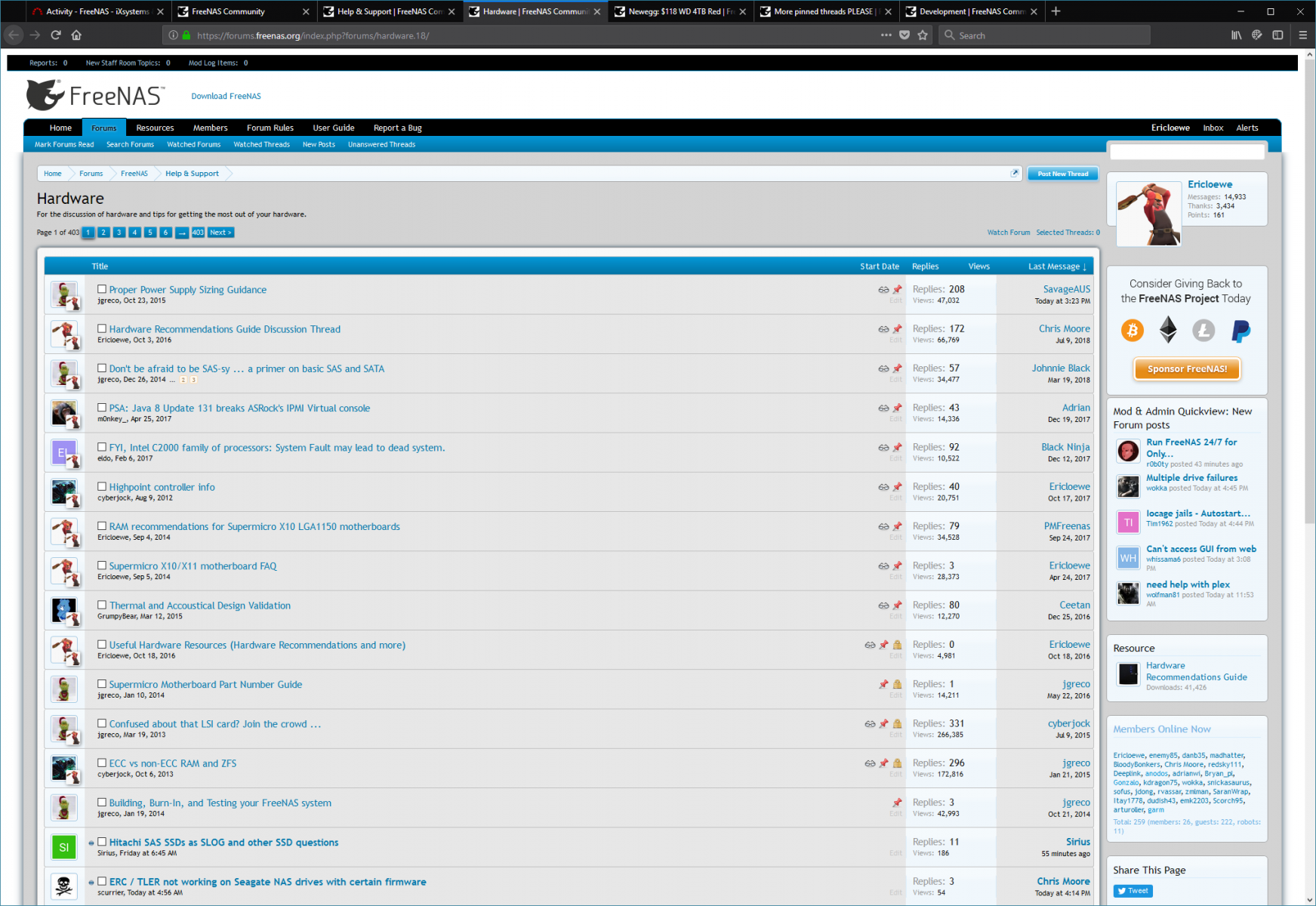
Task: Click the Unanswered Threads link
Action: (x=381, y=144)
